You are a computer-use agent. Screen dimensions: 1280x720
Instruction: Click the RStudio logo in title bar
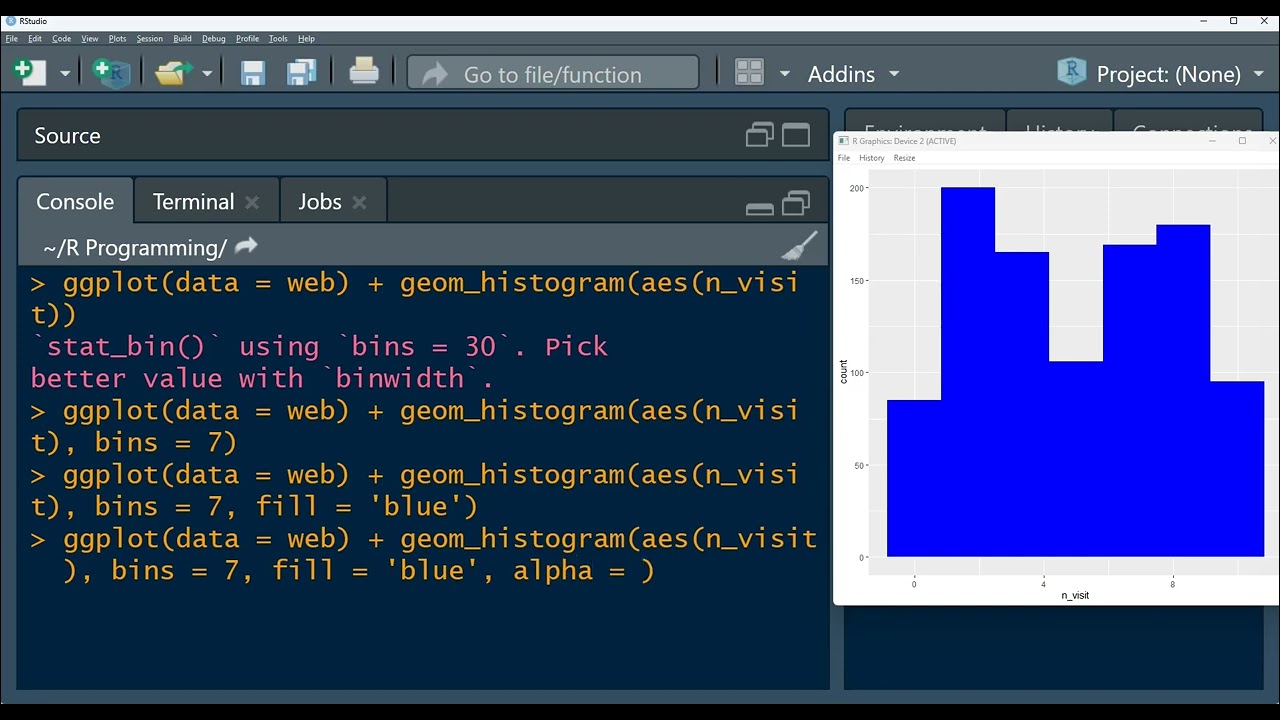10,21
